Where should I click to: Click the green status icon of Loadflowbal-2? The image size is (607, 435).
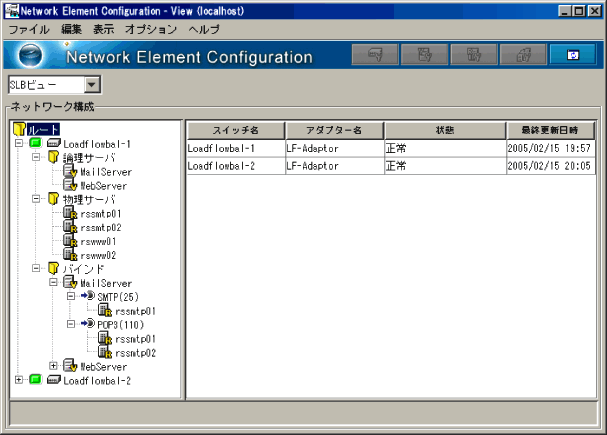click(34, 381)
